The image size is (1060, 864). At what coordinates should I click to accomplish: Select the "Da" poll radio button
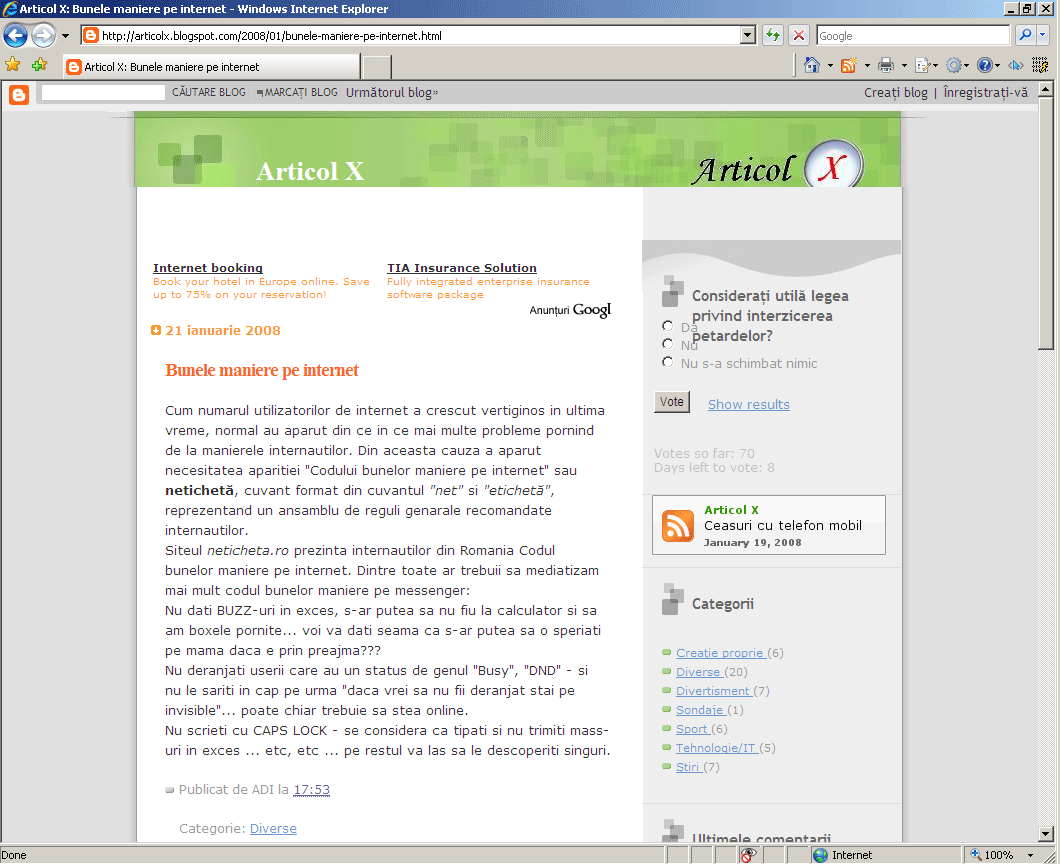point(668,326)
